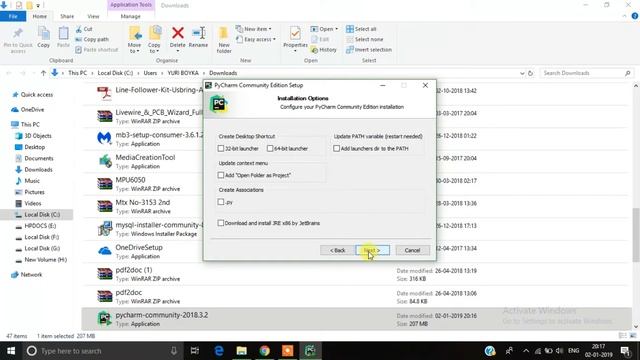The width and height of the screenshot is (640, 360).
Task: Open the File menu tab
Action: tap(13, 16)
